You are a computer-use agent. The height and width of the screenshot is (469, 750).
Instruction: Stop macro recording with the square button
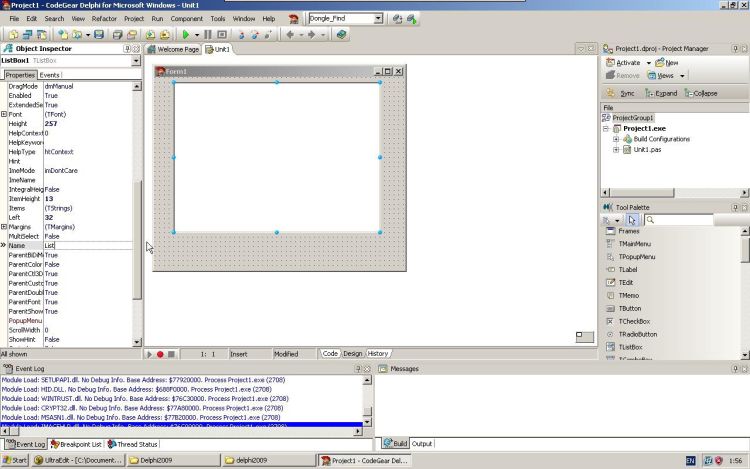171,354
